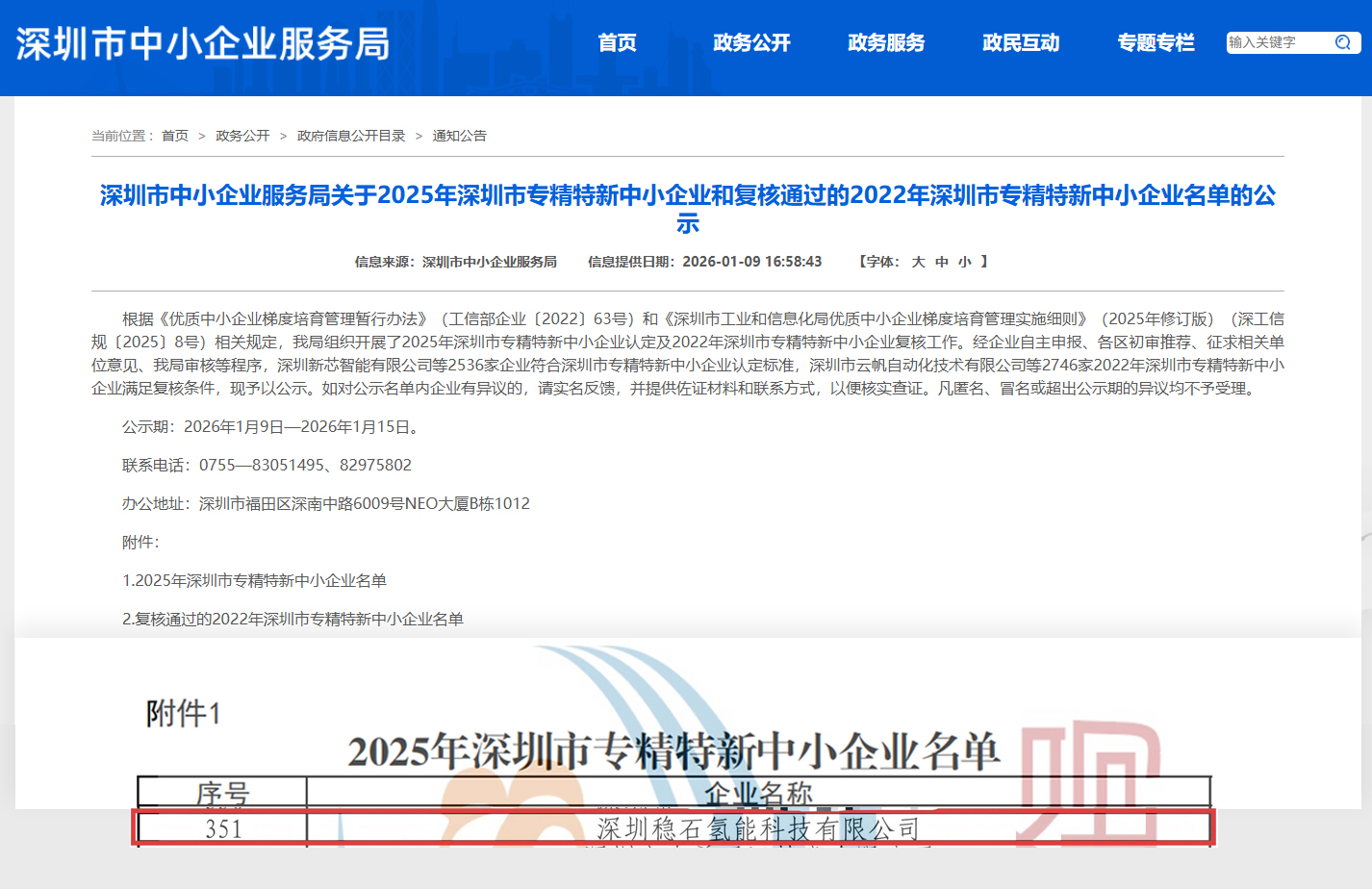Viewport: 1372px width, 889px height.
Task: Focus the 输入关键字 search box
Action: pos(1278,42)
